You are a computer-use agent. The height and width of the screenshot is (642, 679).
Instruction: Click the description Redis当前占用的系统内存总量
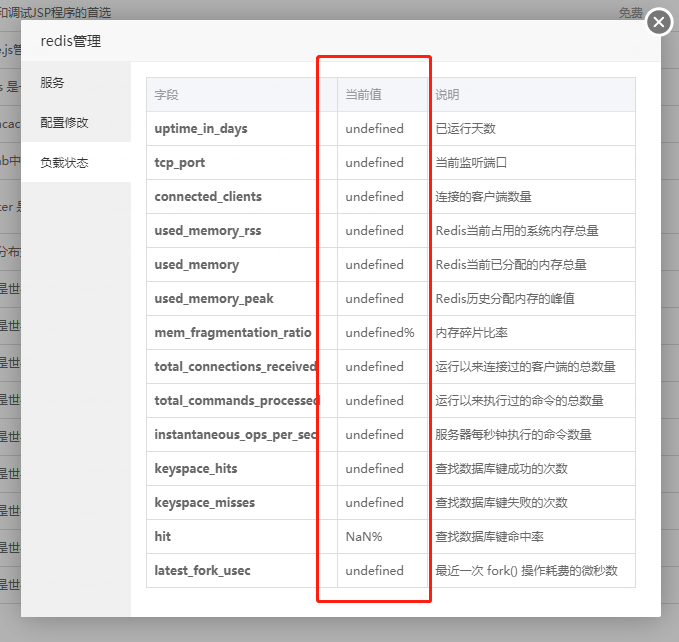[x=517, y=231]
